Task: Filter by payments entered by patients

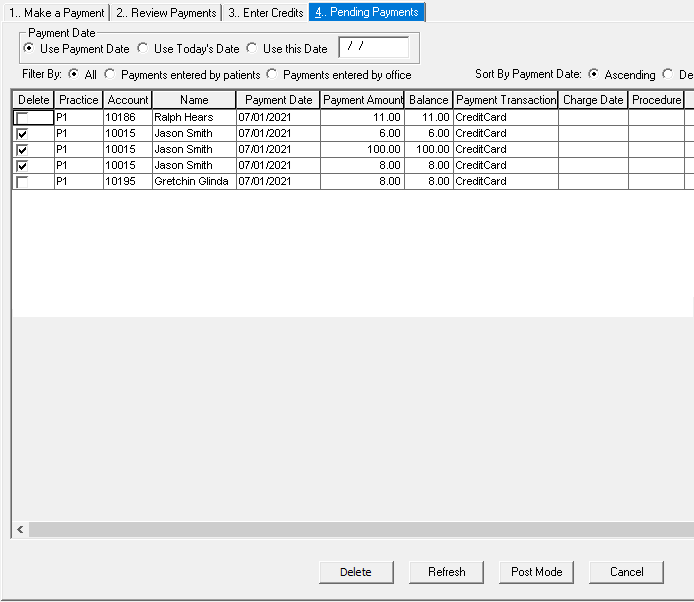Action: click(110, 75)
